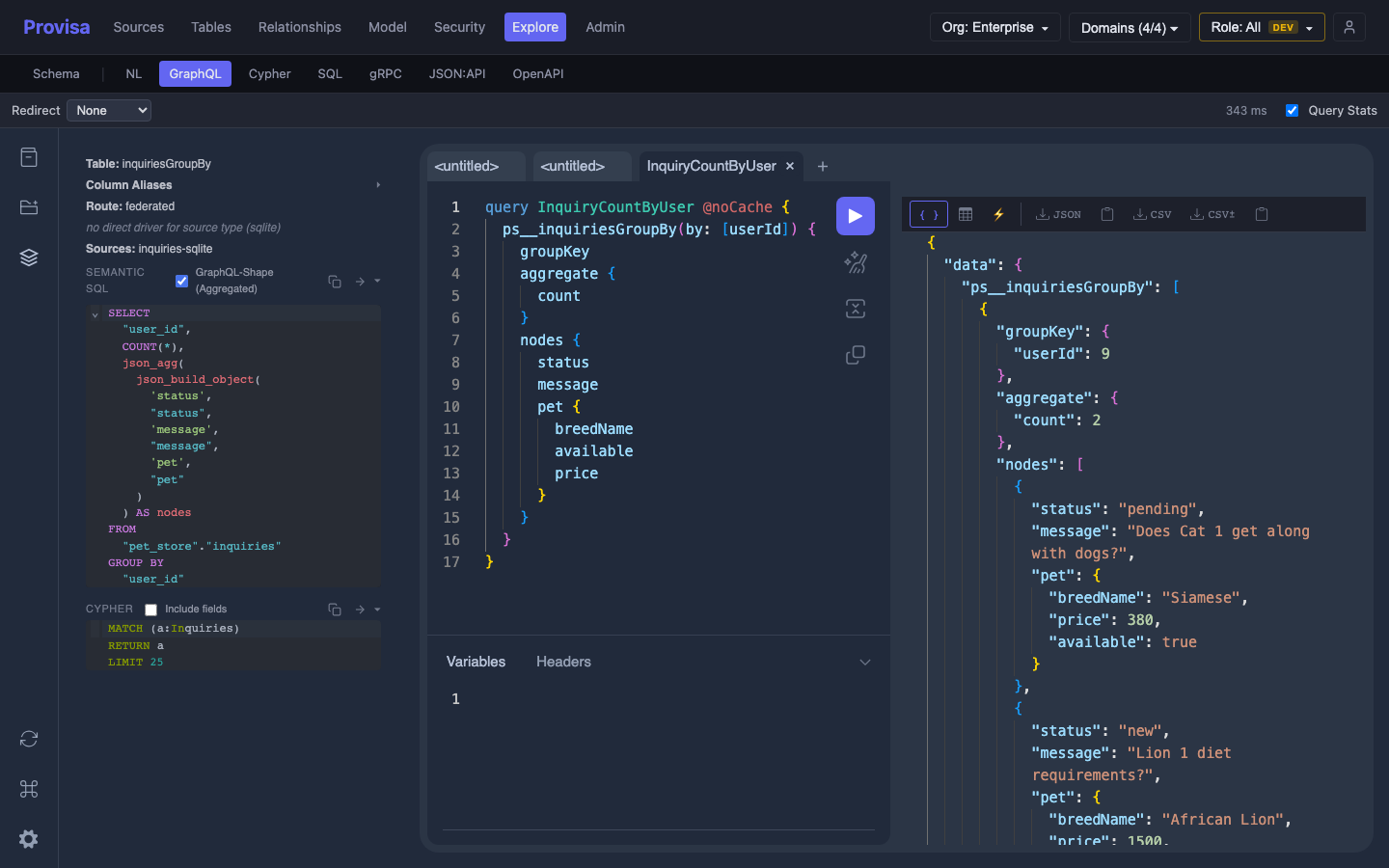Download results as CSV
1389x868 pixels.
click(x=1152, y=214)
